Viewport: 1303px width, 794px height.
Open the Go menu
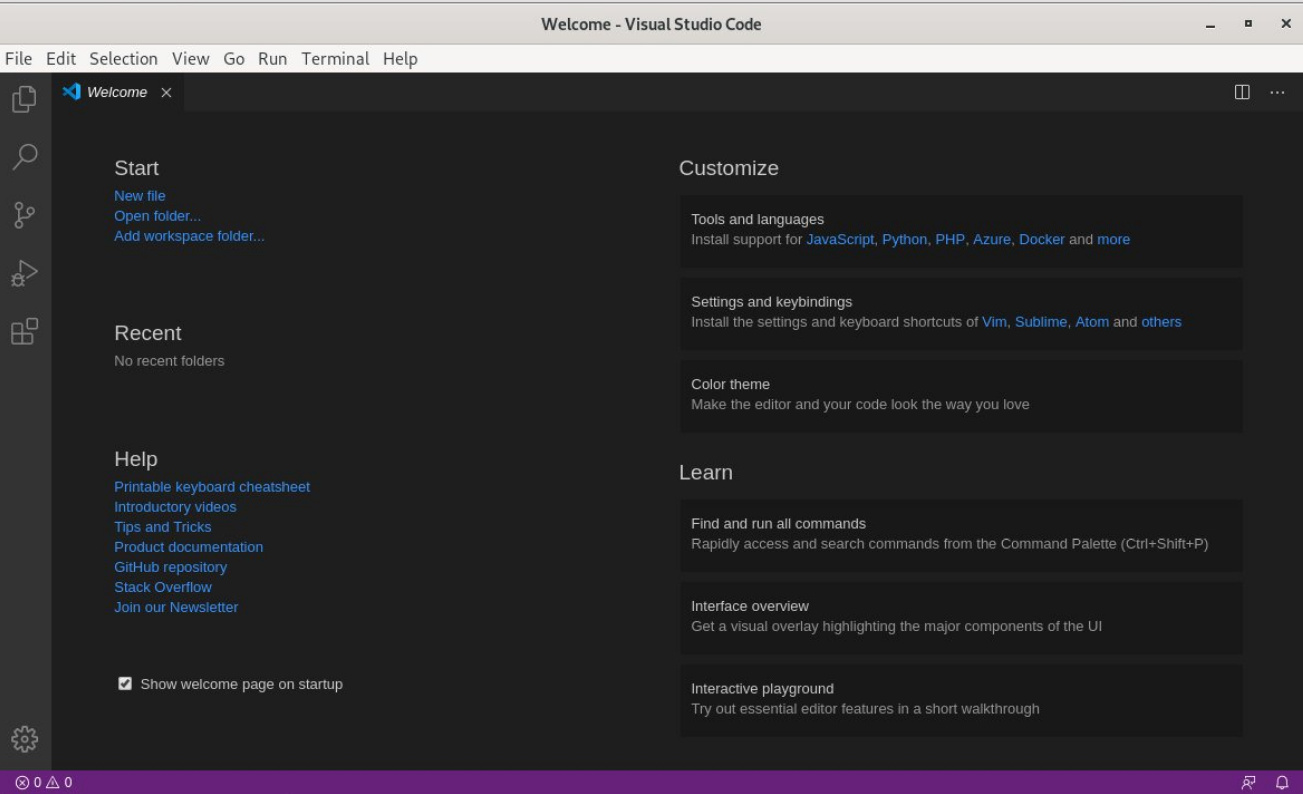coord(234,59)
